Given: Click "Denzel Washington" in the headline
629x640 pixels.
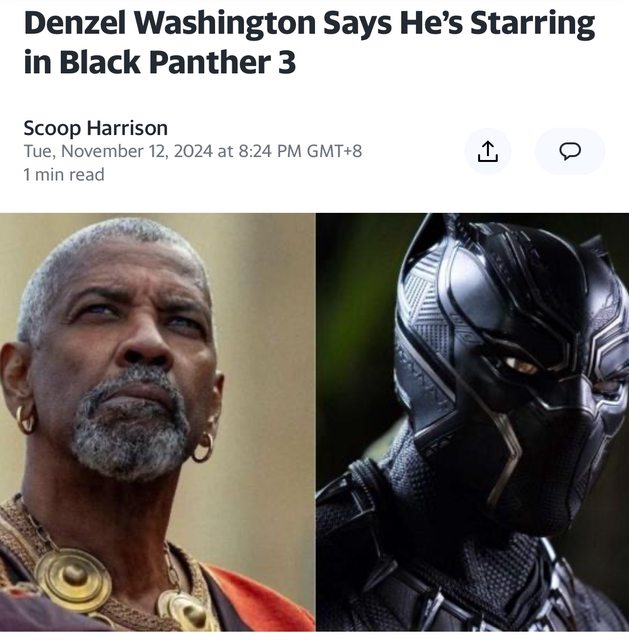Looking at the screenshot, I should tap(170, 24).
